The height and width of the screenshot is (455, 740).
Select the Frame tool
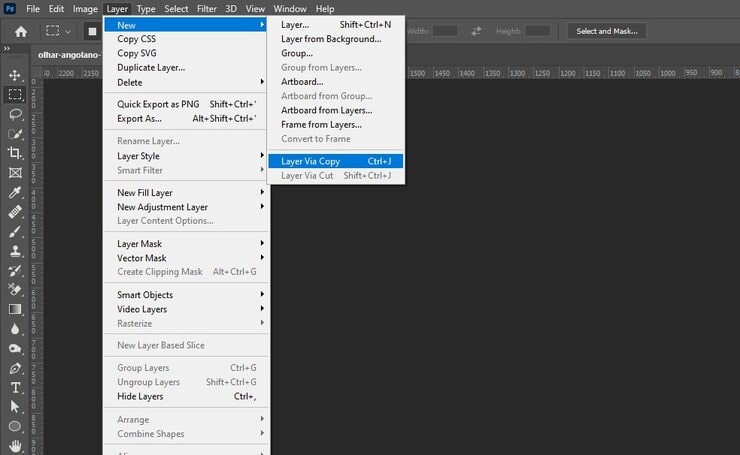point(15,173)
